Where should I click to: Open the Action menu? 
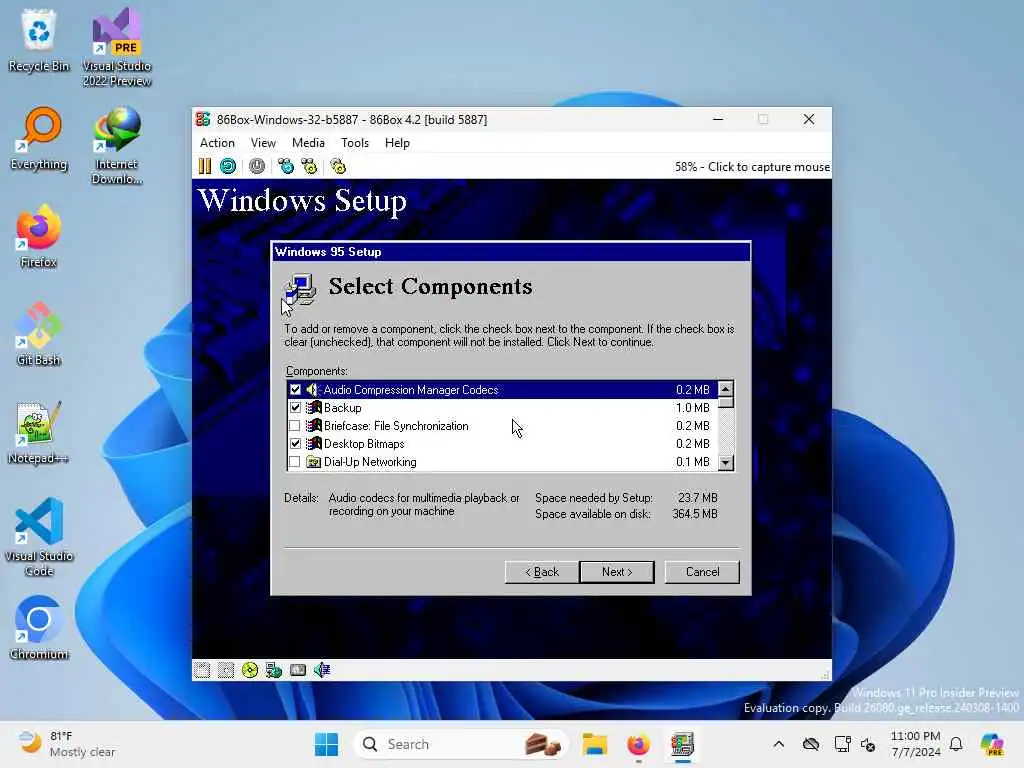pyautogui.click(x=217, y=143)
